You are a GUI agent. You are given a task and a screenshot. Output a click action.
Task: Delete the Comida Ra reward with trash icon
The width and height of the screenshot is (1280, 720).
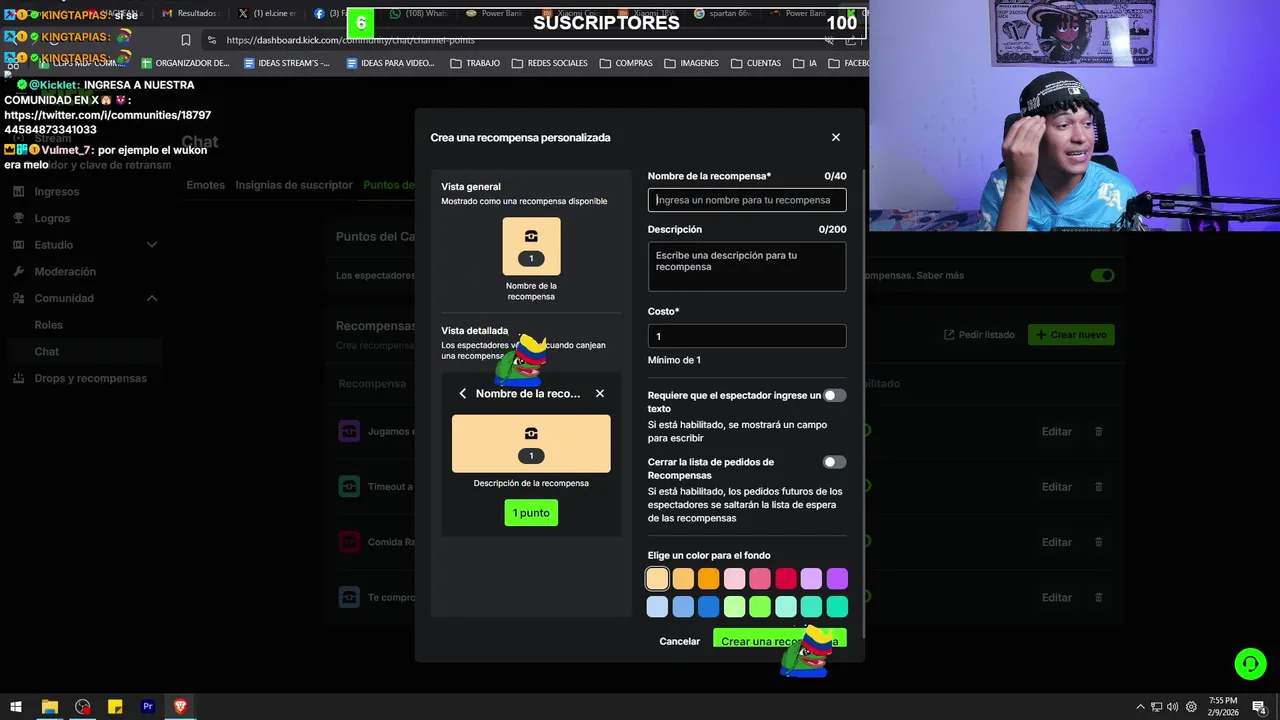(x=1099, y=542)
